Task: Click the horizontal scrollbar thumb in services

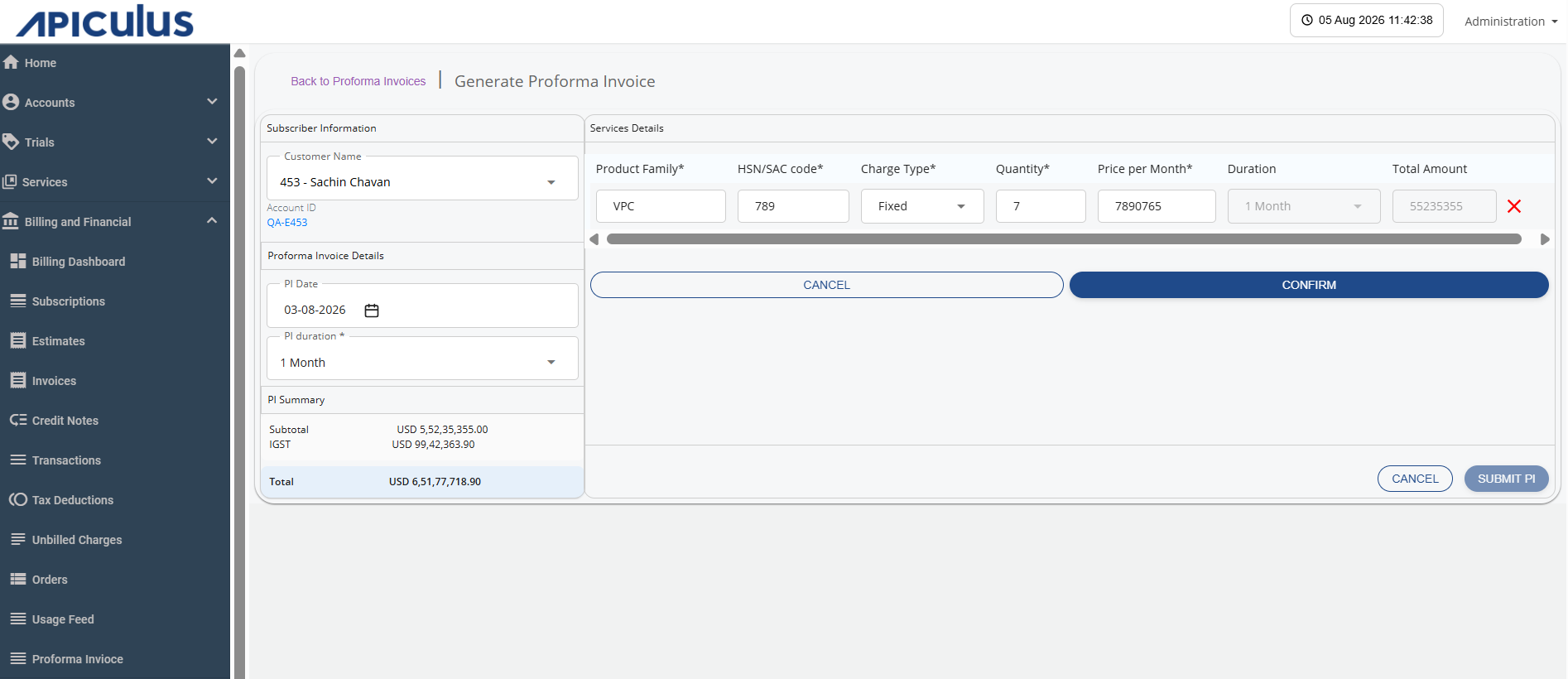Action: pyautogui.click(x=1064, y=239)
